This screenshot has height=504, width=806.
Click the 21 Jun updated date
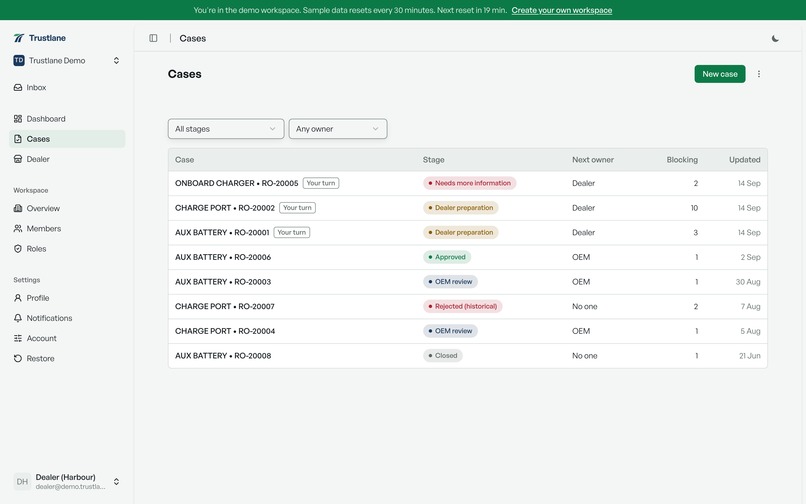click(749, 356)
